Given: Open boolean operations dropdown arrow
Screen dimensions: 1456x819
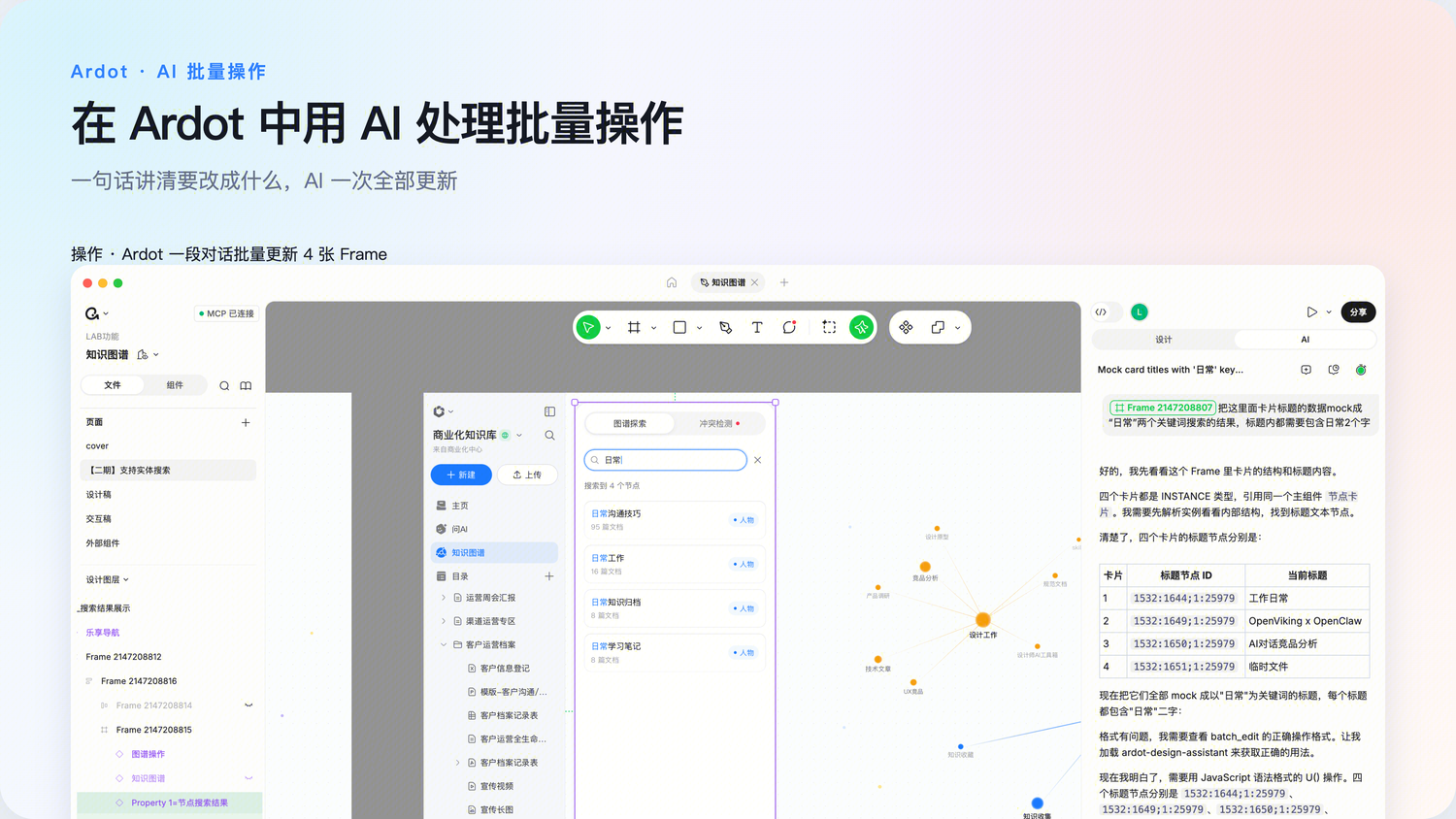Looking at the screenshot, I should click(x=958, y=328).
